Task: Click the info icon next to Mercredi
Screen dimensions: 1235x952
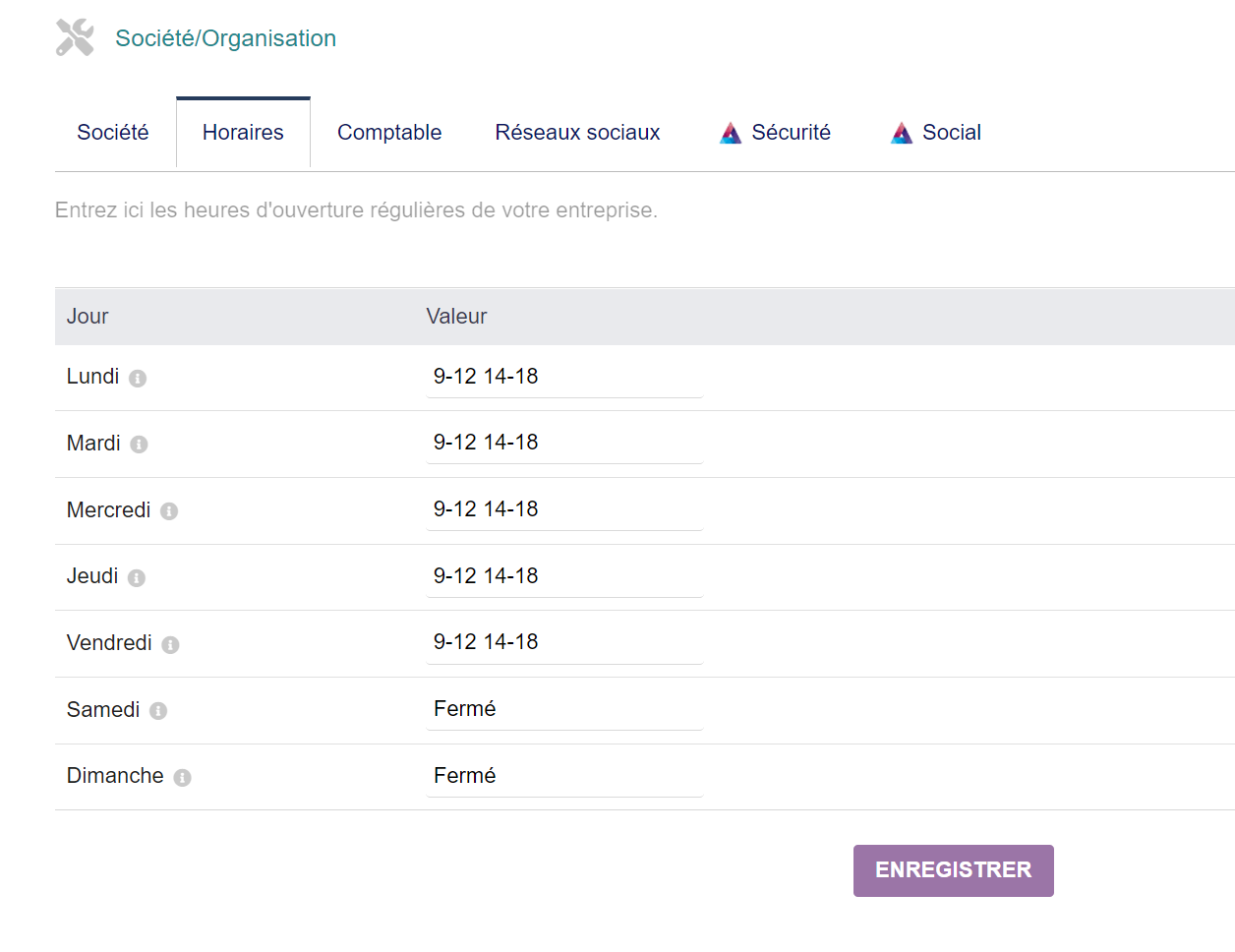Action: pos(169,511)
